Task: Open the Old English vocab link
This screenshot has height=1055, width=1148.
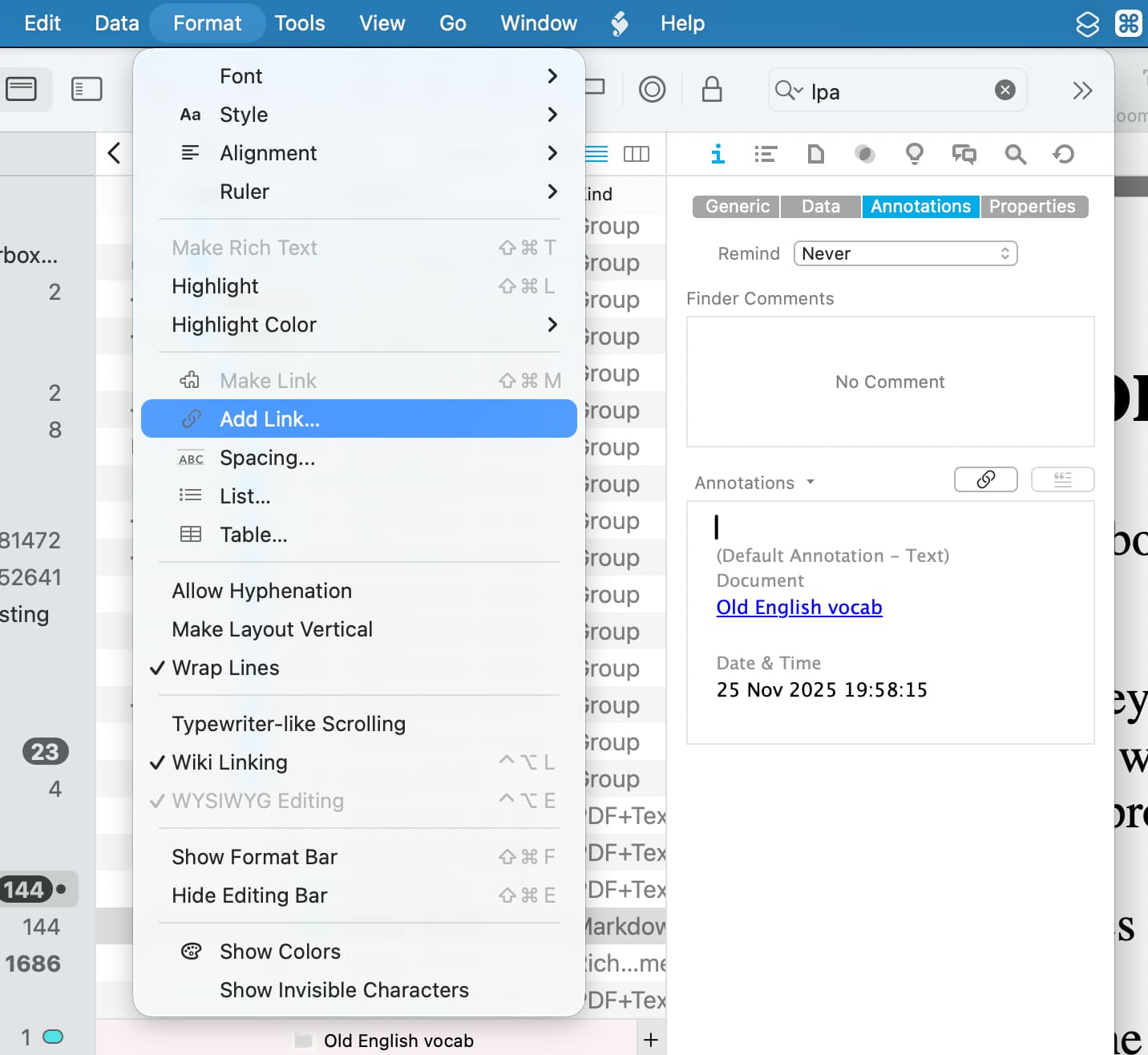Action: [x=798, y=608]
